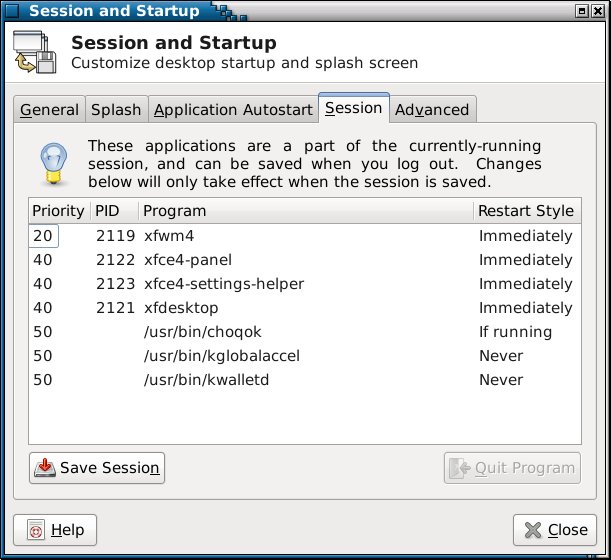Viewport: 611px width, 560px height.
Task: Select the xfce4-settings-helper row
Action: 224,284
